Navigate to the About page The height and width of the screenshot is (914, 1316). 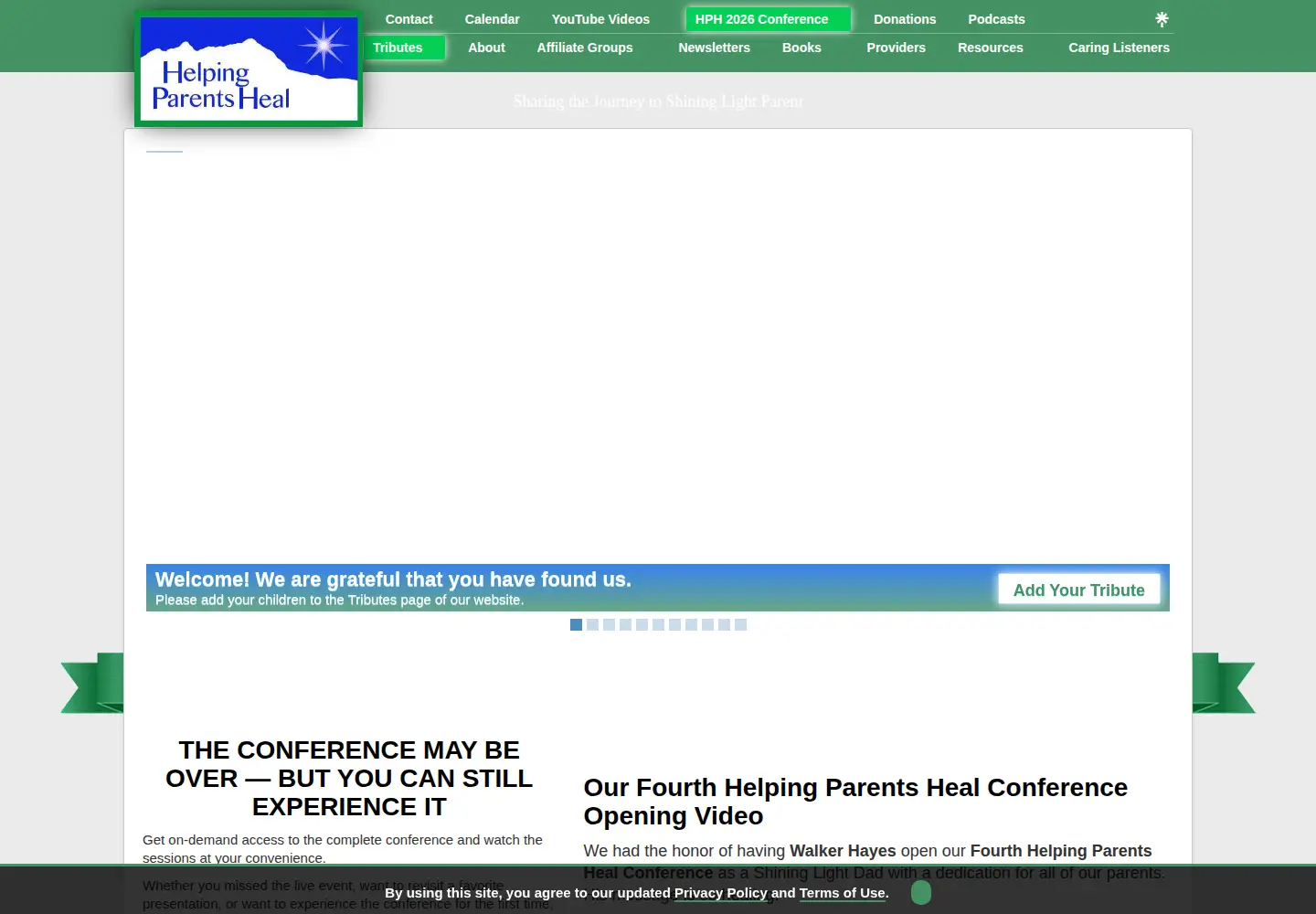click(x=486, y=48)
